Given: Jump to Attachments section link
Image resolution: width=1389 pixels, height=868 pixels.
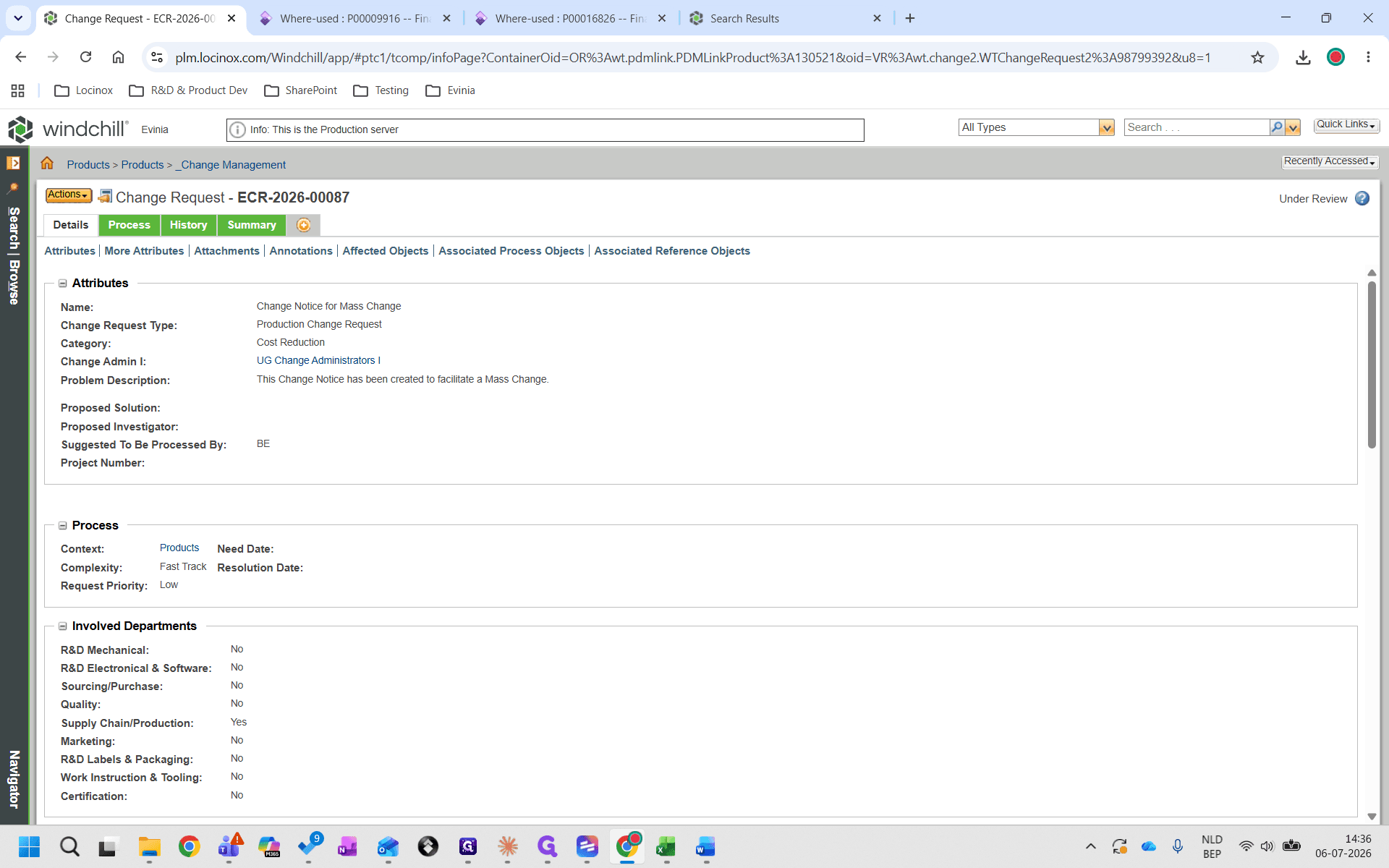Looking at the screenshot, I should [x=226, y=251].
